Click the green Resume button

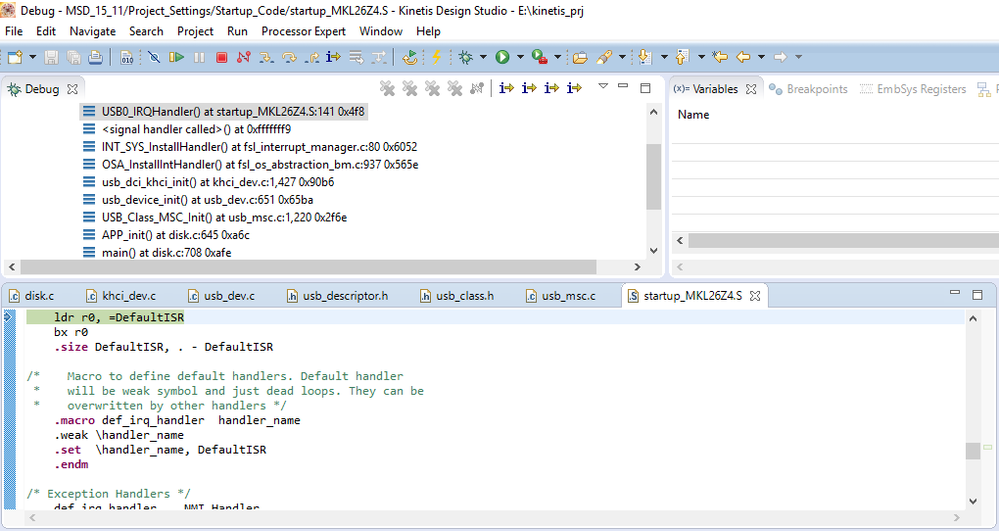click(176, 57)
